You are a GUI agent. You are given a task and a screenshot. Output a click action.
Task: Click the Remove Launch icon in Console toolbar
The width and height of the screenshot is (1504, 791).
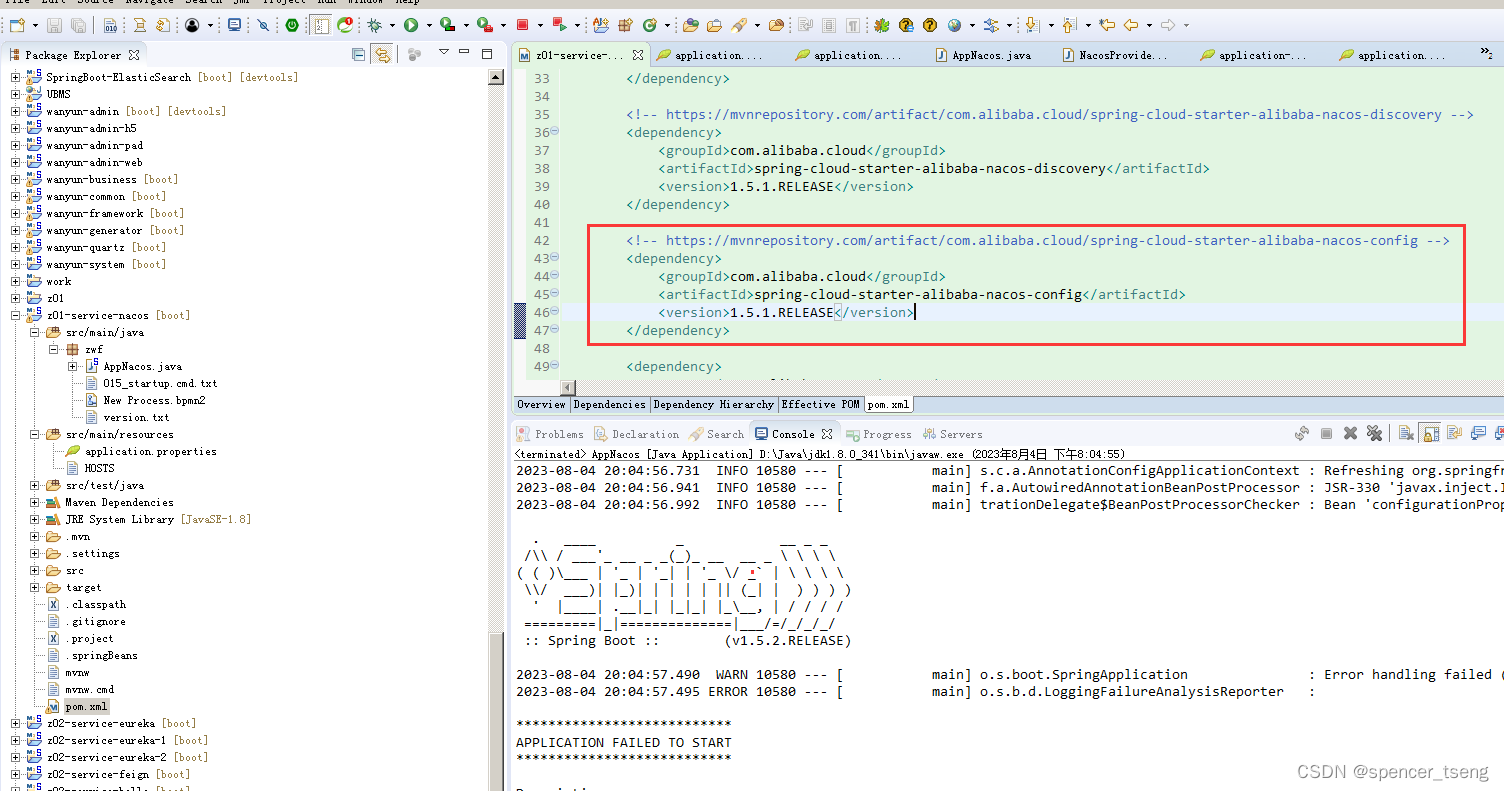[x=1351, y=433]
